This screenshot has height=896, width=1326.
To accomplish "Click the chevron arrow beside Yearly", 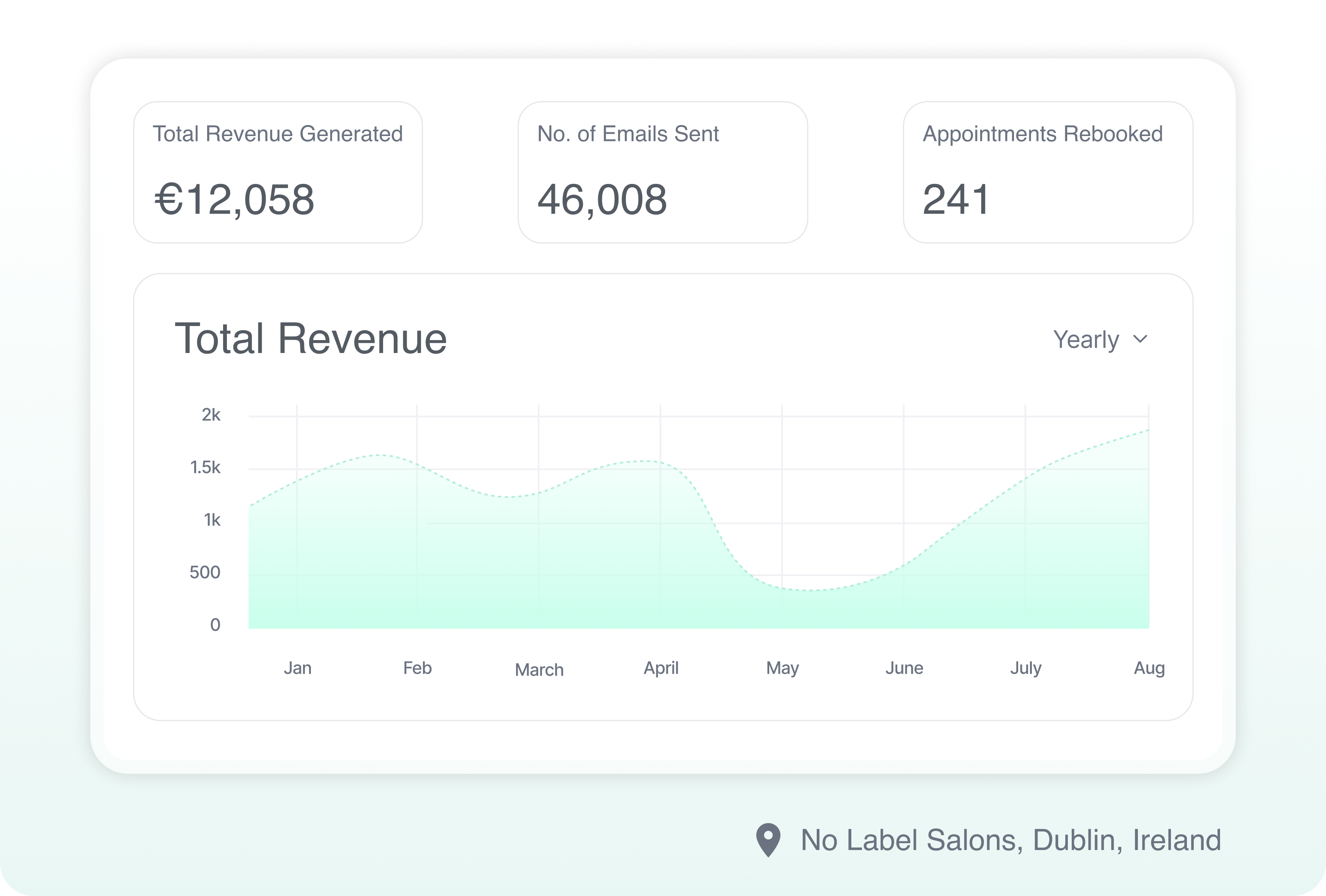I will point(1140,339).
